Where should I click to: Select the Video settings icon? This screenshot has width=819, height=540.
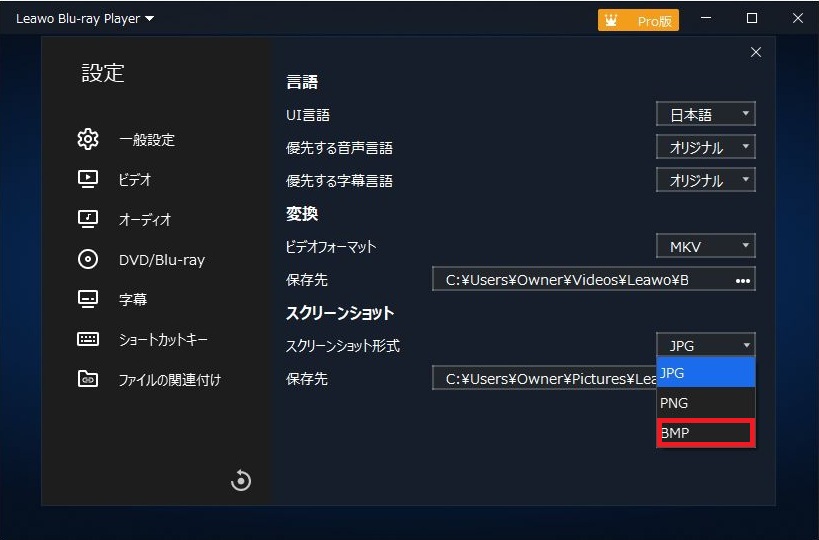tap(88, 179)
